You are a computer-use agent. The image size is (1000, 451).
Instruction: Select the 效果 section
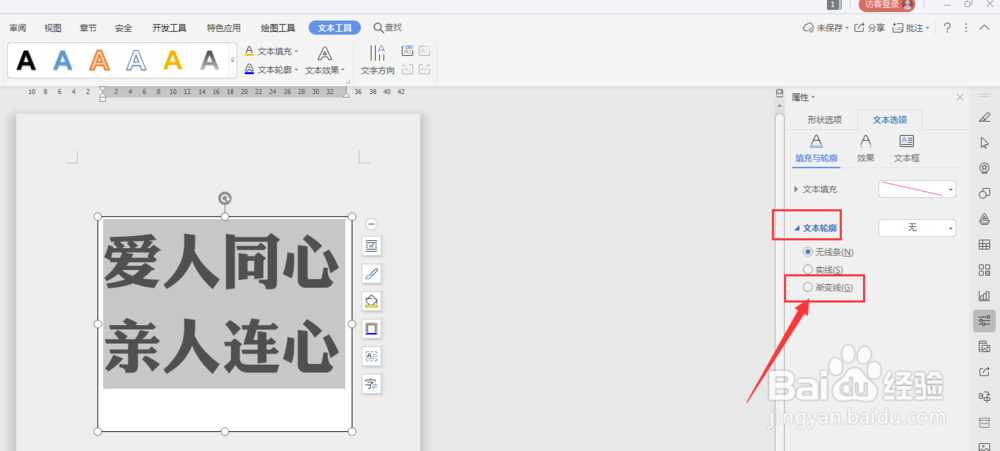pos(865,149)
